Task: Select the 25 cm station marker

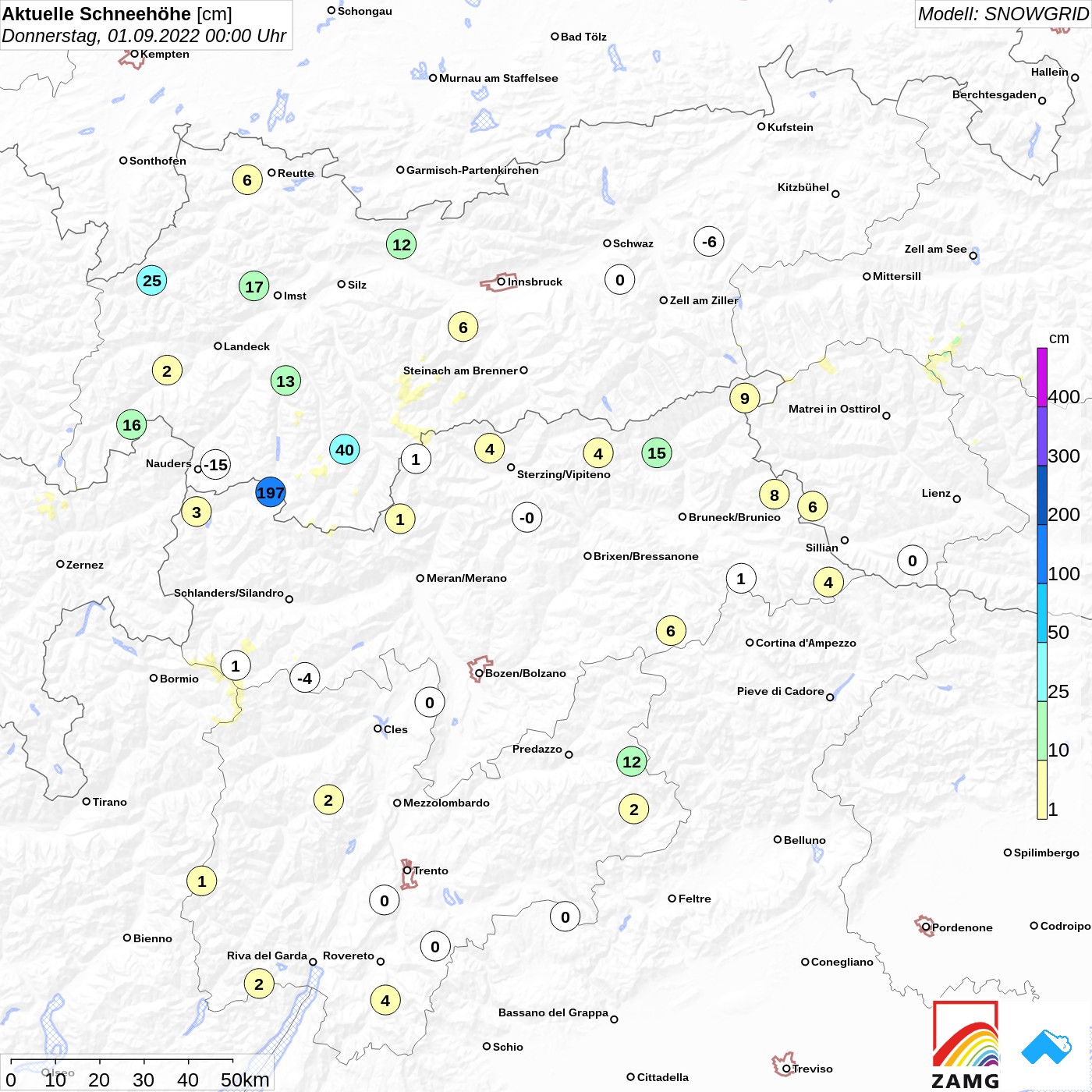Action: 152,280
